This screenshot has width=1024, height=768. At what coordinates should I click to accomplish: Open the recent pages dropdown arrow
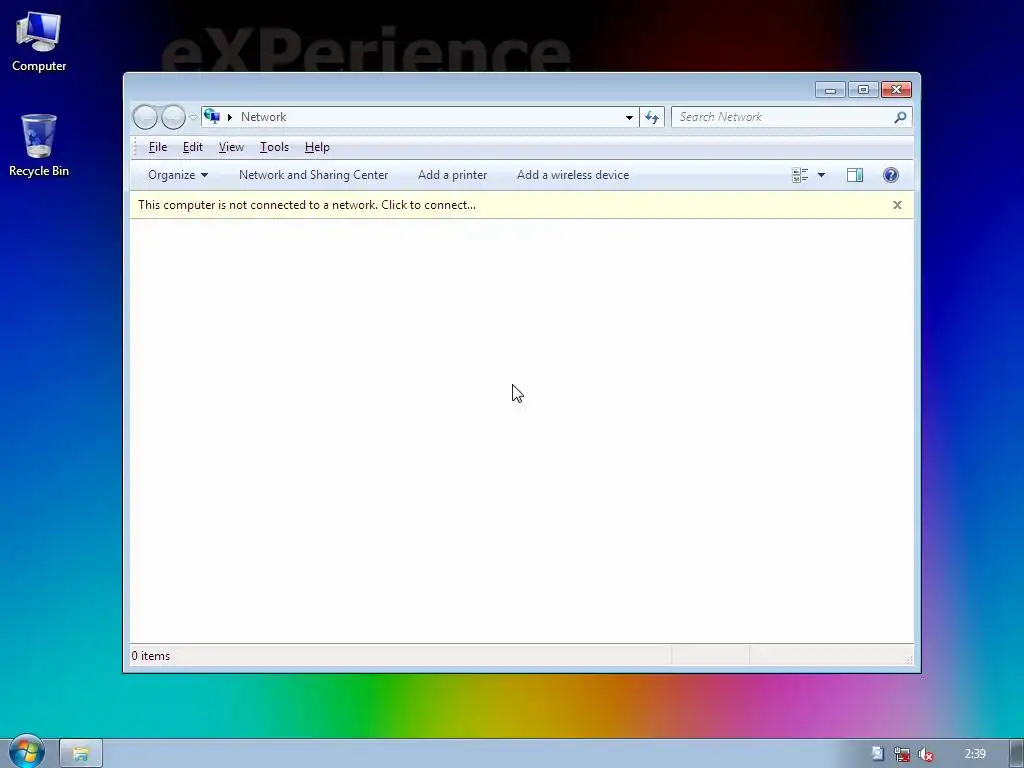[x=193, y=118]
